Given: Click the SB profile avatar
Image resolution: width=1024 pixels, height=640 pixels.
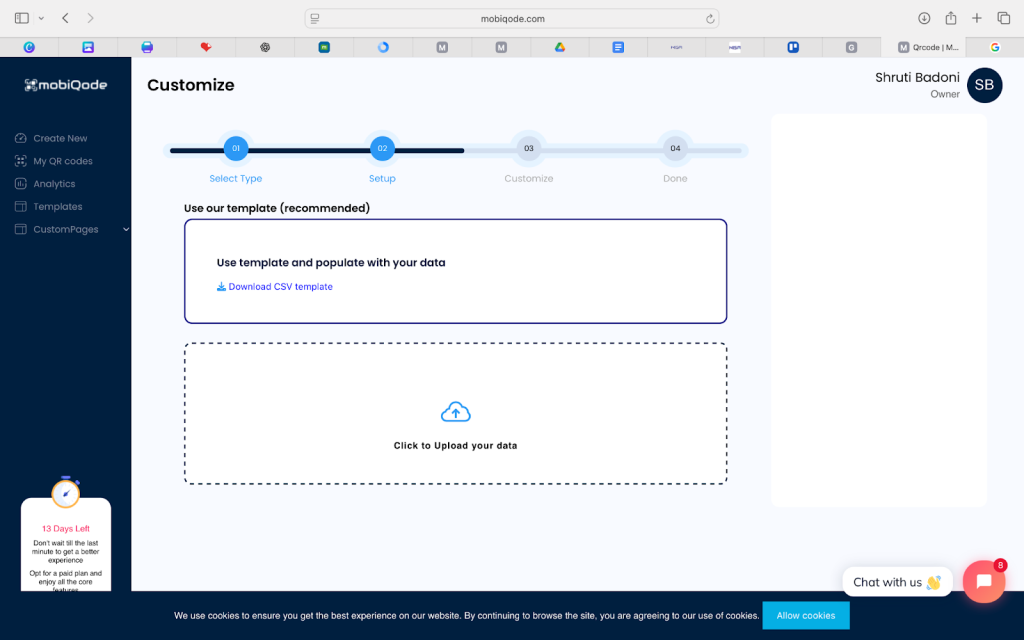Looking at the screenshot, I should tap(984, 85).
